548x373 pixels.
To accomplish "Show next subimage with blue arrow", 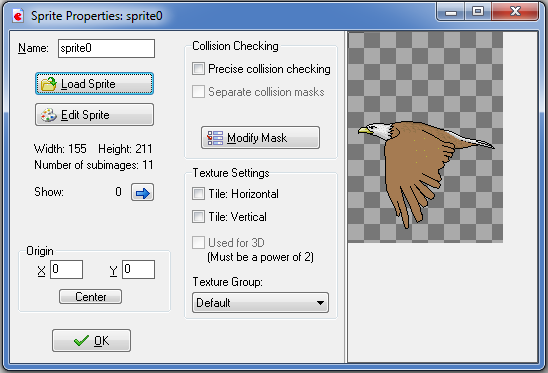I will coord(142,192).
